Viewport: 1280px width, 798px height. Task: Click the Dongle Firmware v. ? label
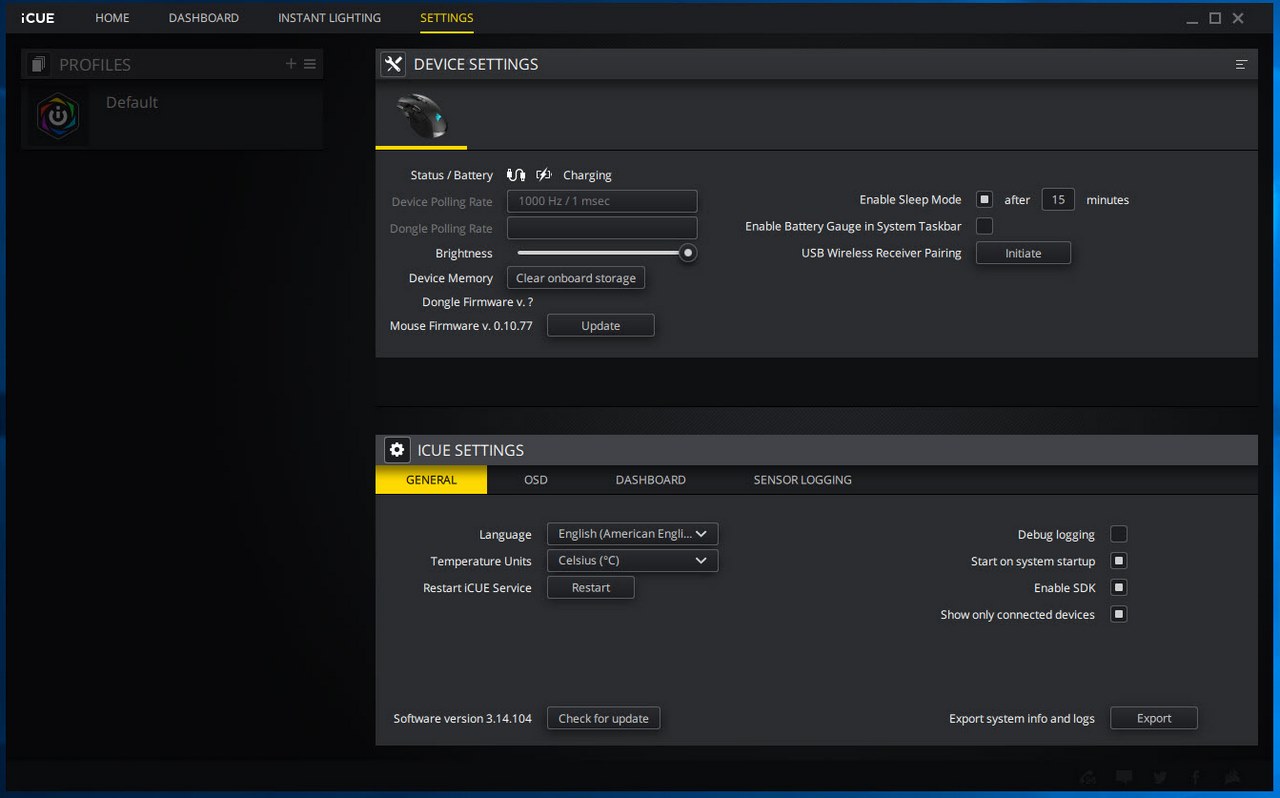click(477, 302)
